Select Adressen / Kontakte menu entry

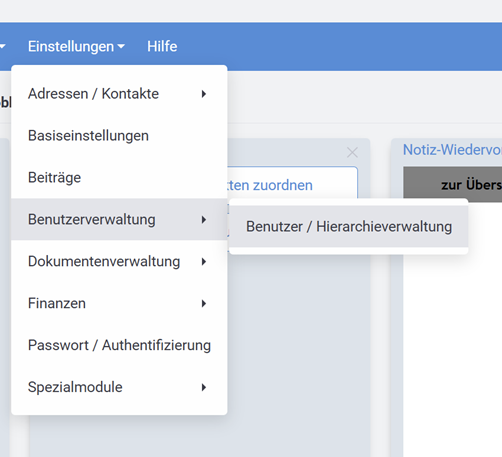tap(119, 94)
